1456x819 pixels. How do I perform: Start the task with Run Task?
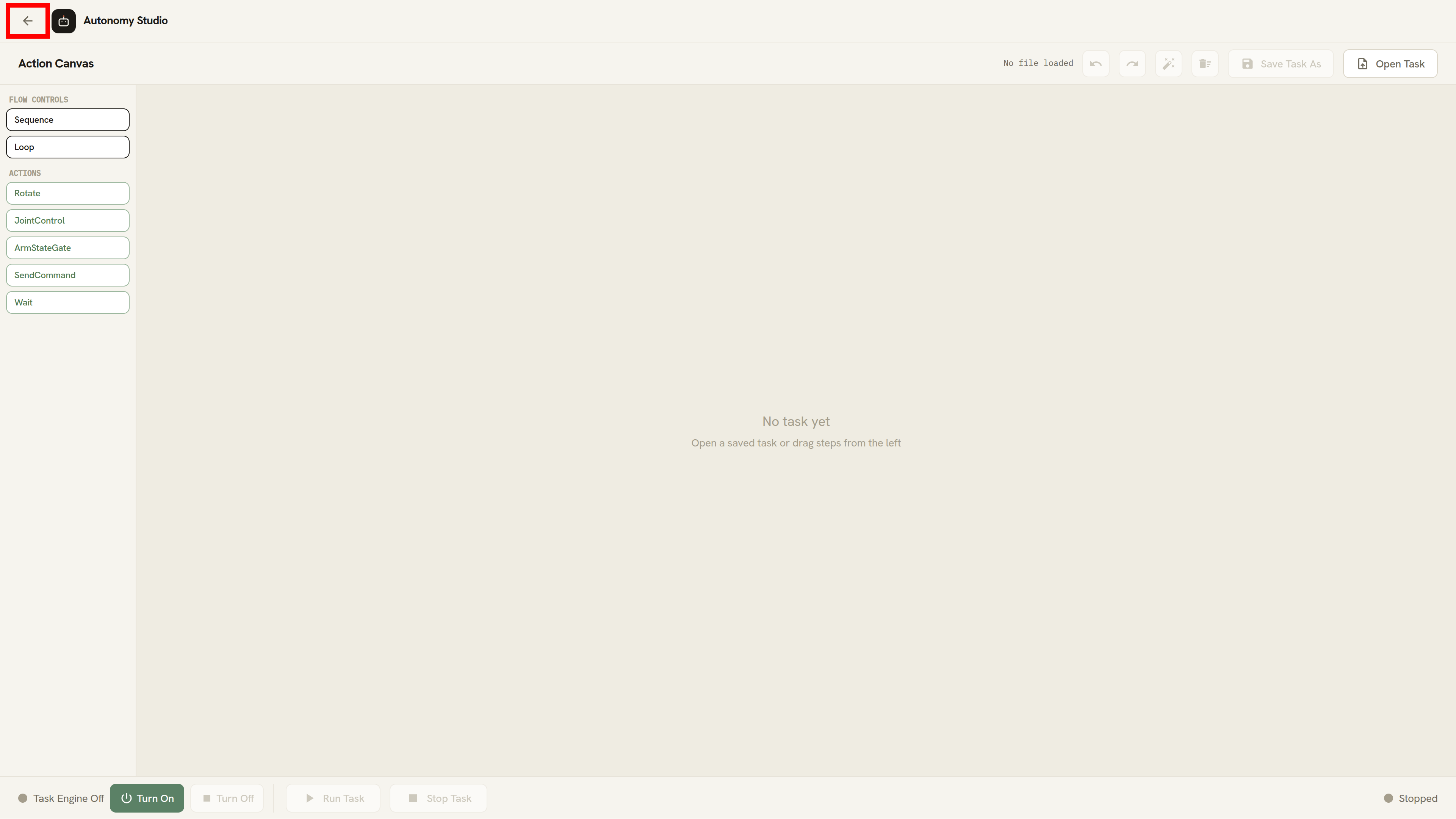click(333, 798)
